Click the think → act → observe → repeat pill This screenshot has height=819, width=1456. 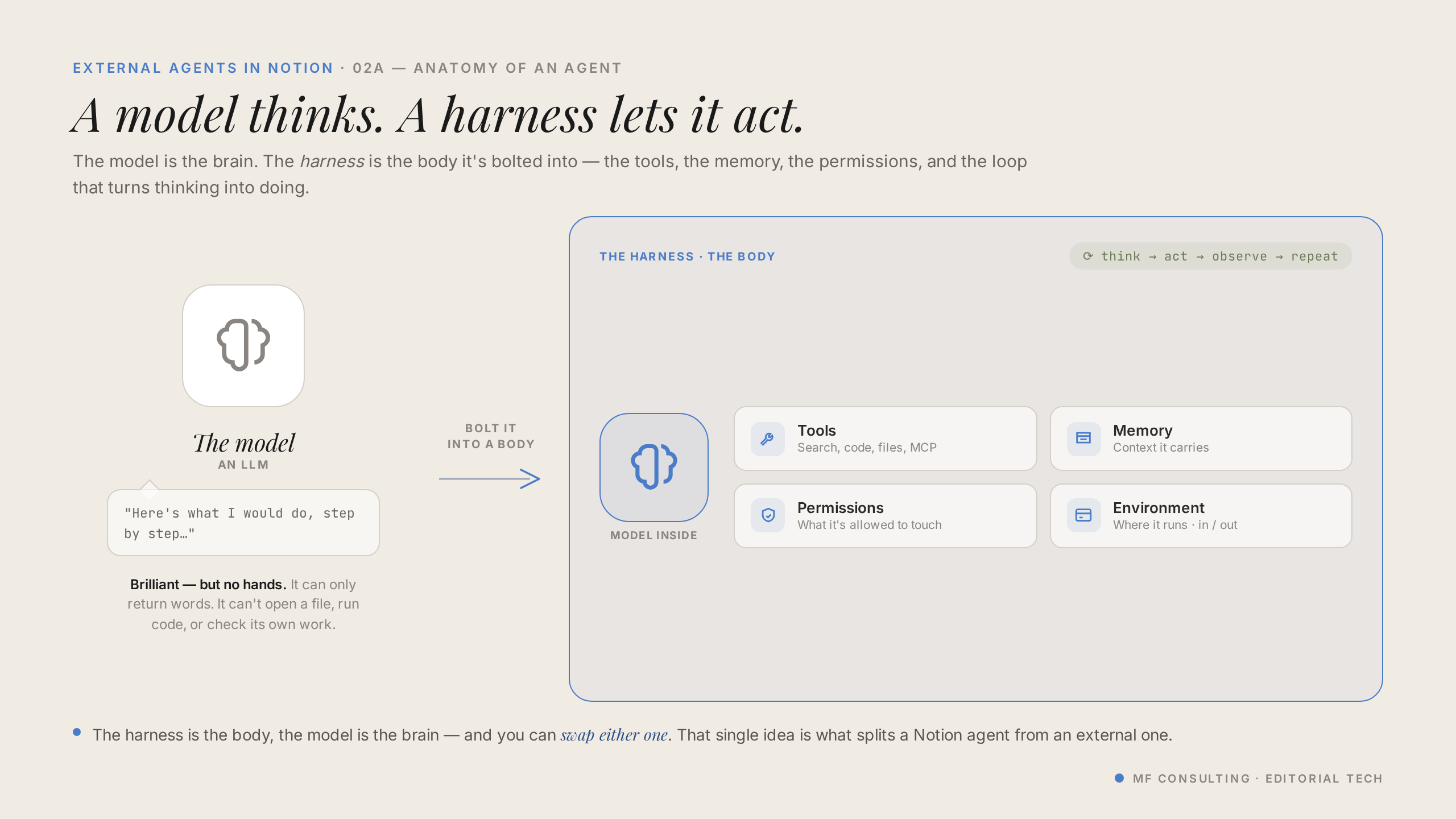pos(1210,256)
